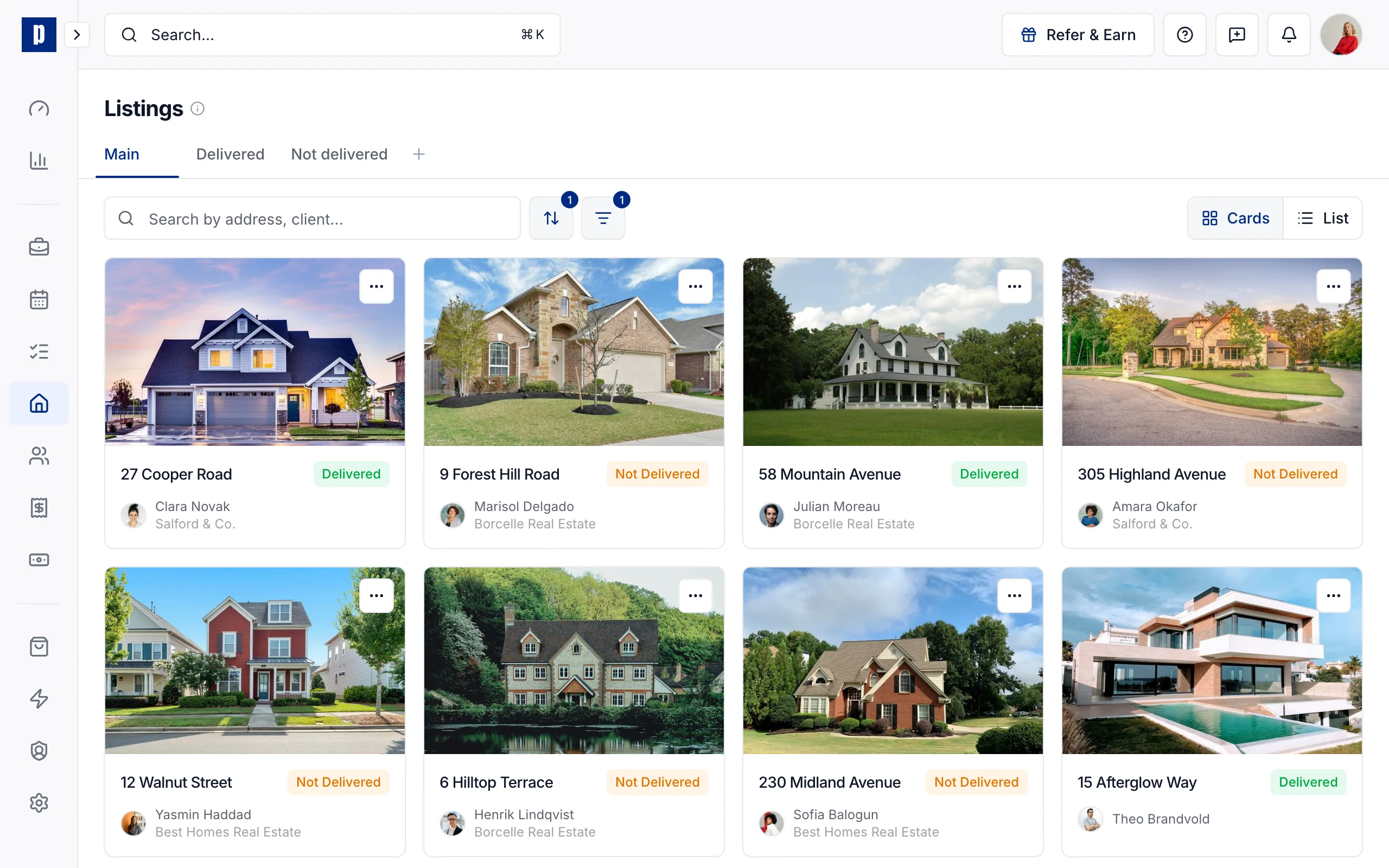The height and width of the screenshot is (868, 1389).
Task: Open the briefcase icon in the sidebar
Action: 39,247
